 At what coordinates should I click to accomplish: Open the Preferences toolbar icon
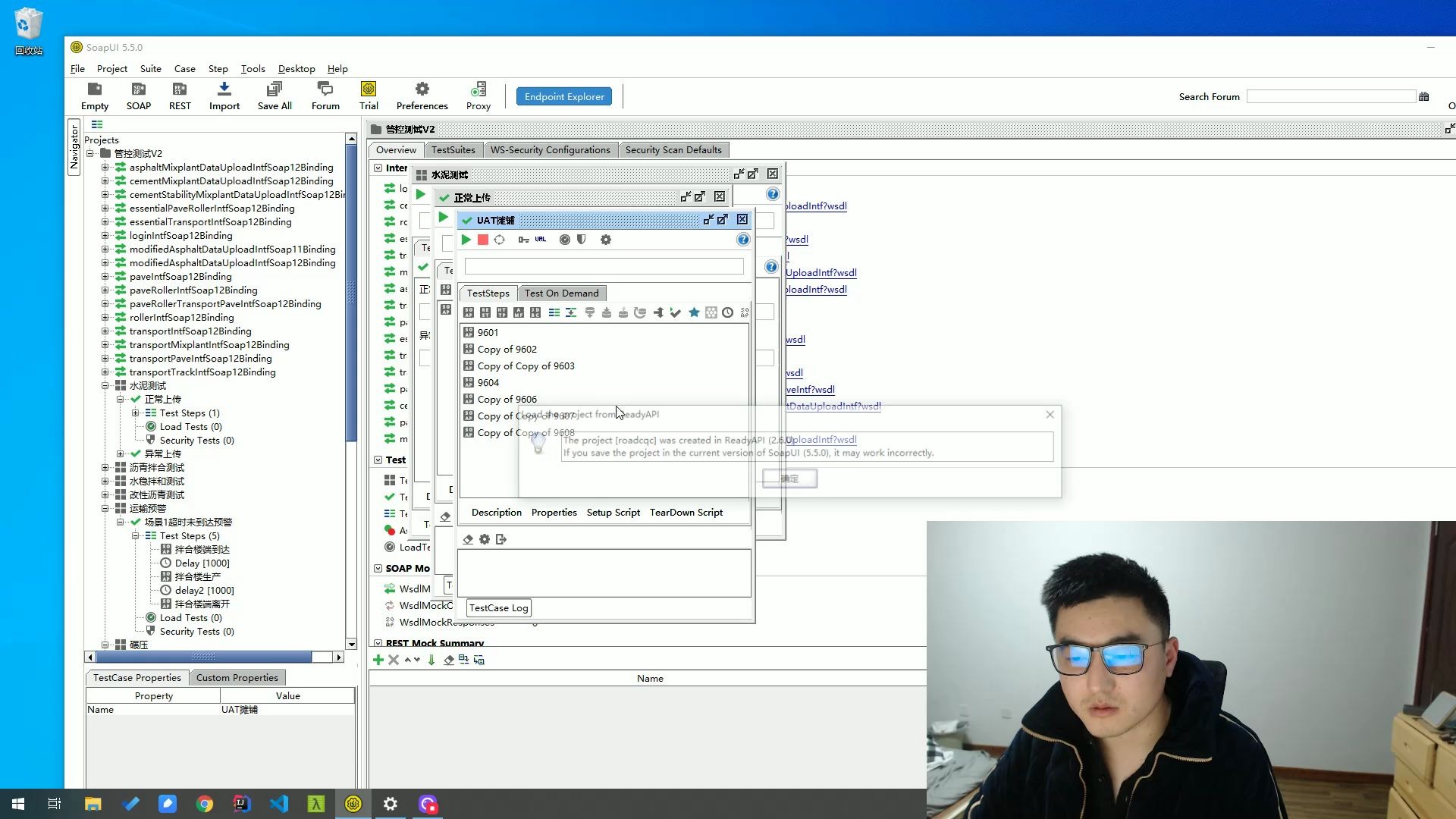tap(422, 96)
